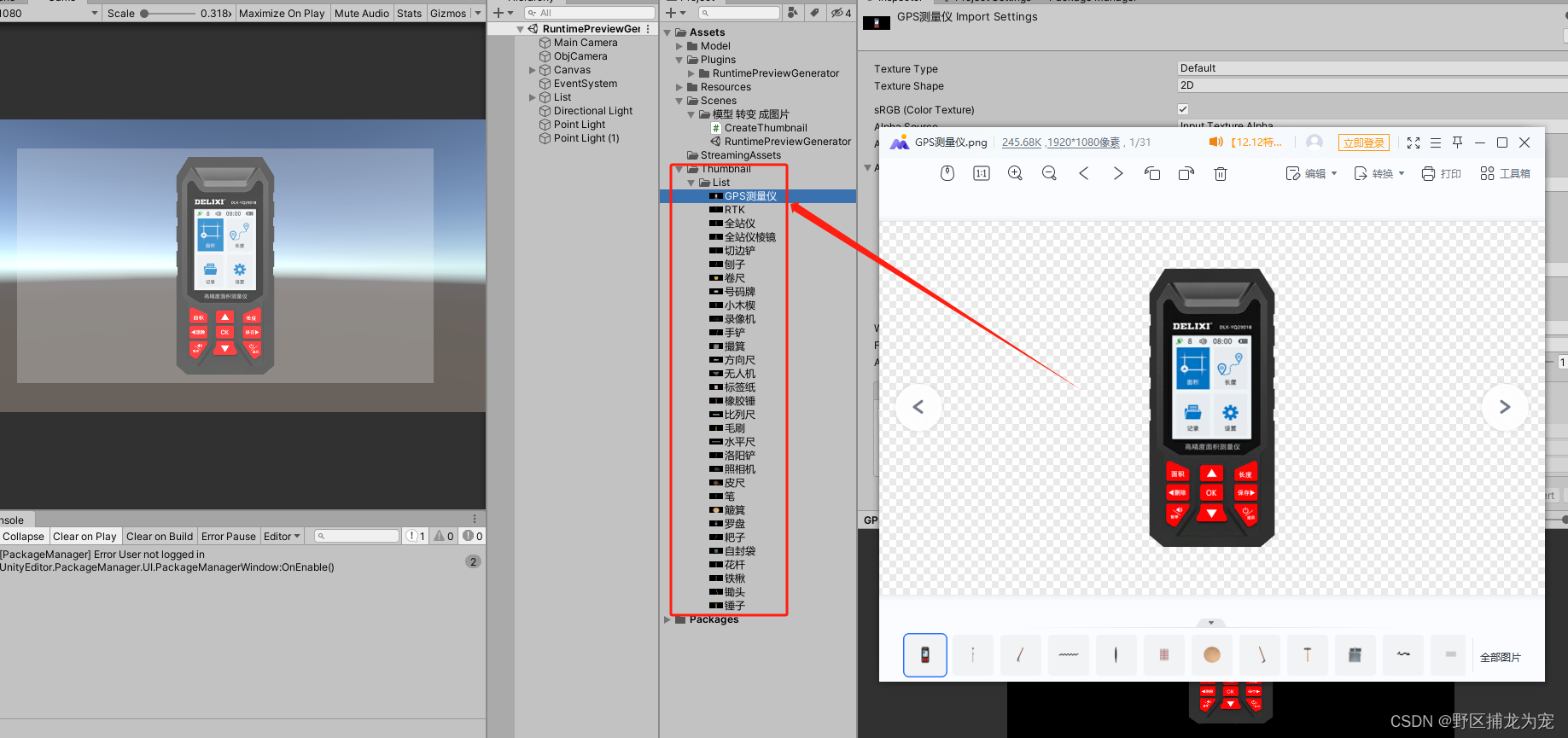Toggle hidden packages visibility in Project panel

[x=842, y=13]
